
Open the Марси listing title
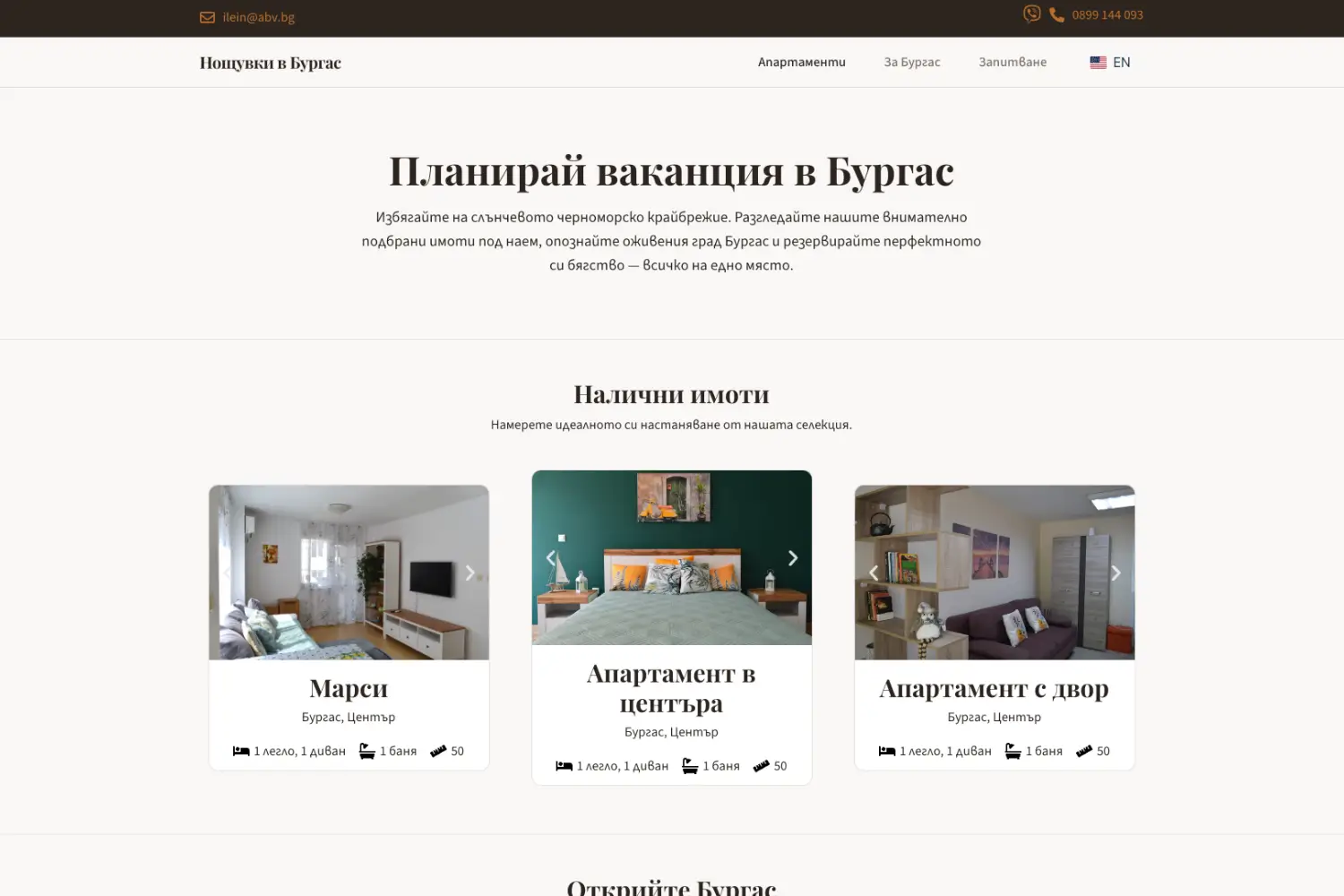(349, 688)
